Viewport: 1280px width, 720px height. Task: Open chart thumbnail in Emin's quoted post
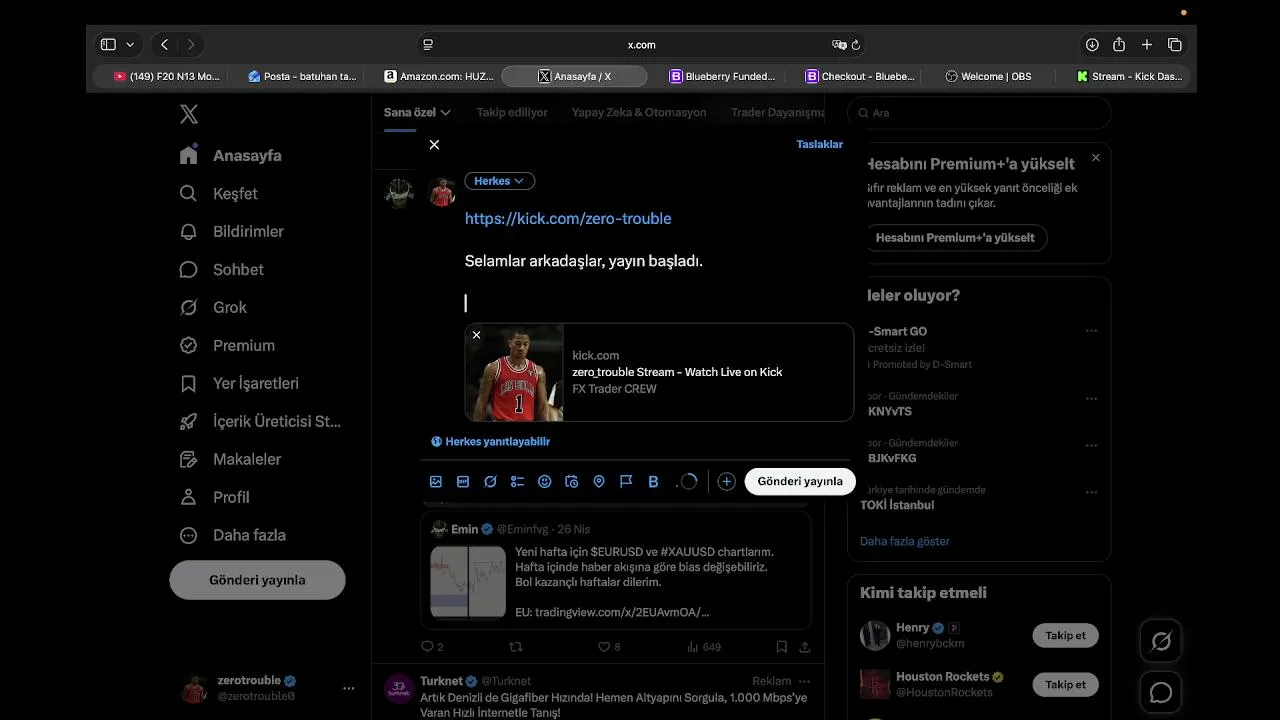point(468,582)
